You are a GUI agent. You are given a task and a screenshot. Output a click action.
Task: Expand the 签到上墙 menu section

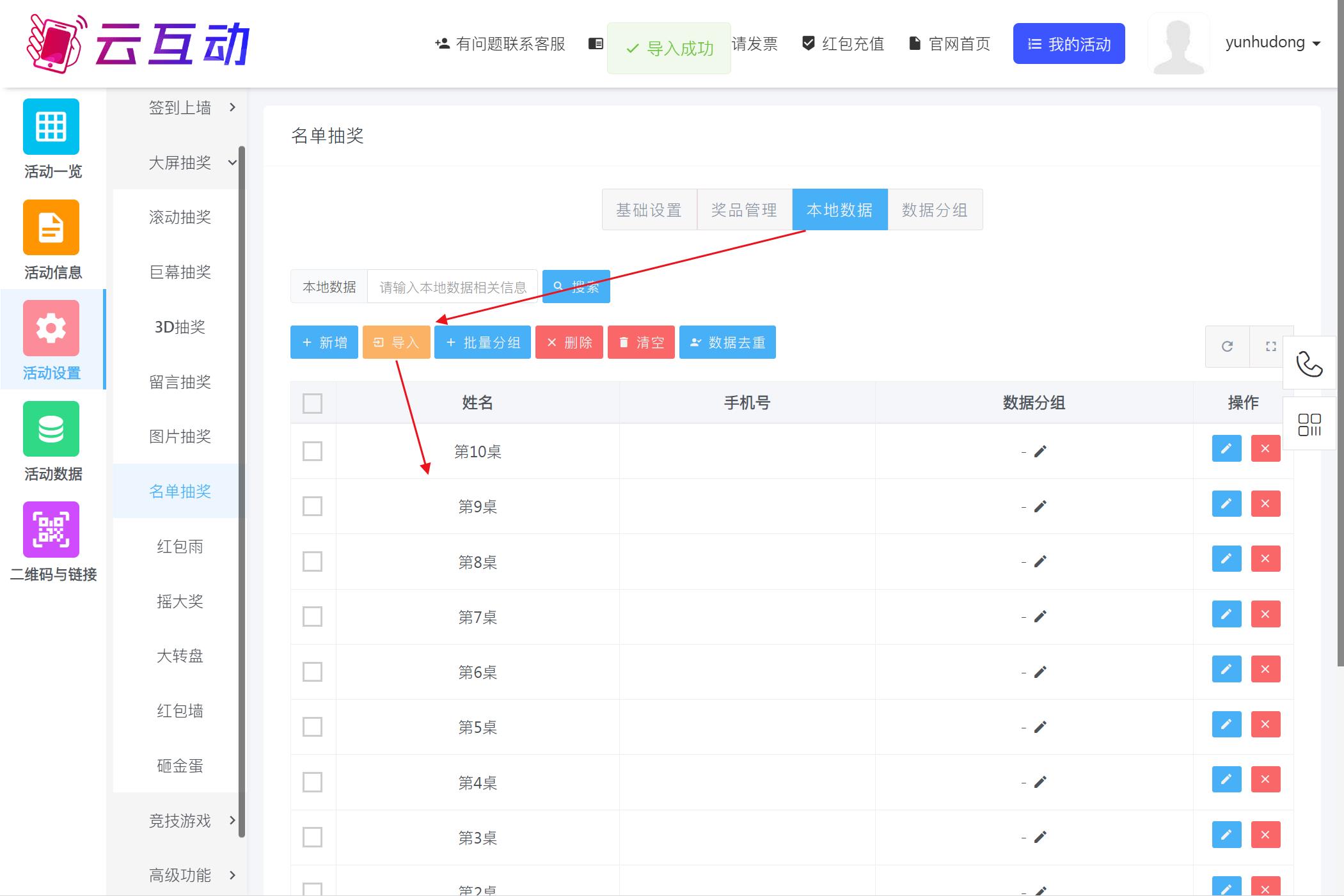(x=180, y=107)
